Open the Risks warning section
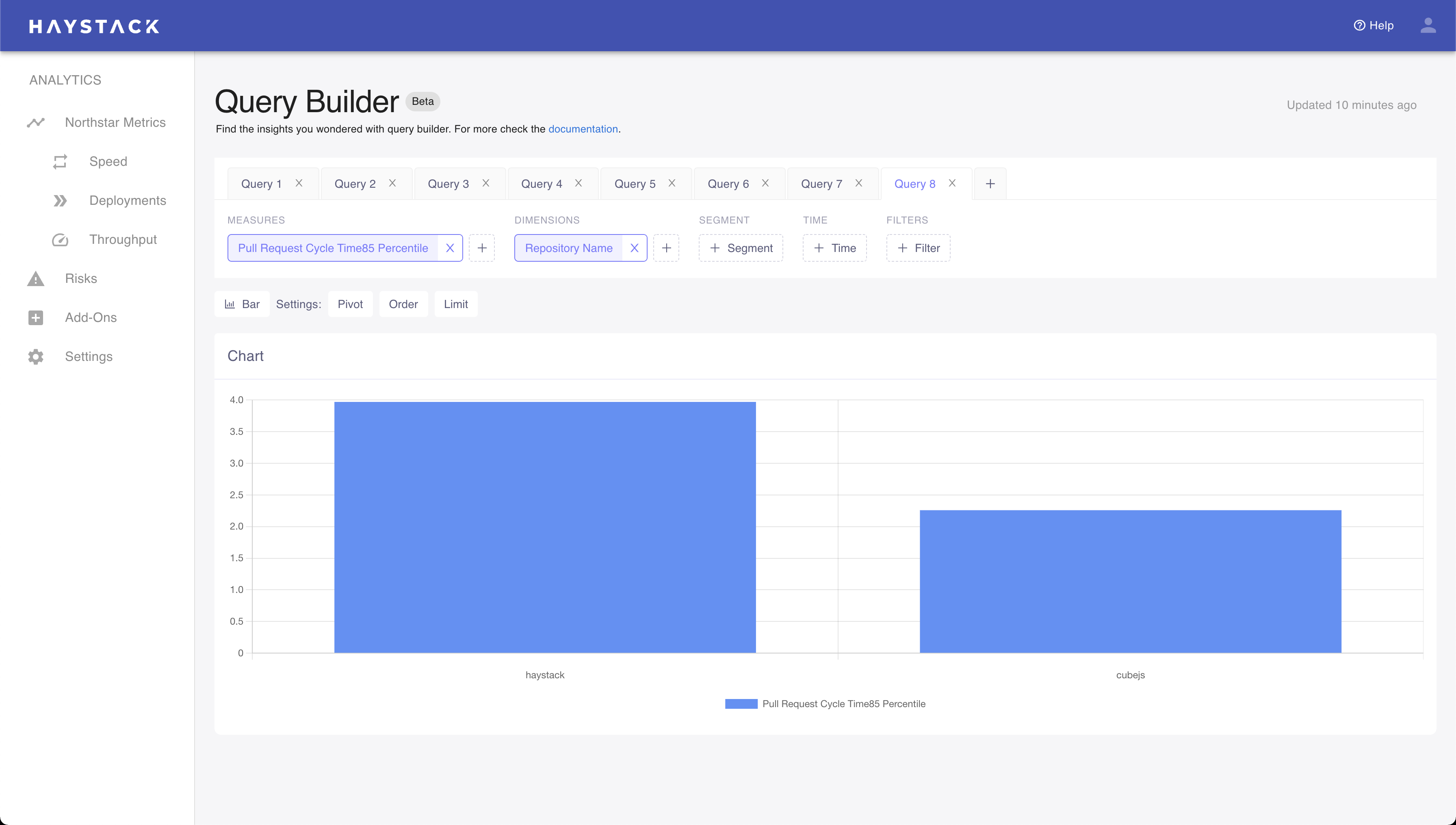Image resolution: width=1456 pixels, height=825 pixels. pos(80,279)
